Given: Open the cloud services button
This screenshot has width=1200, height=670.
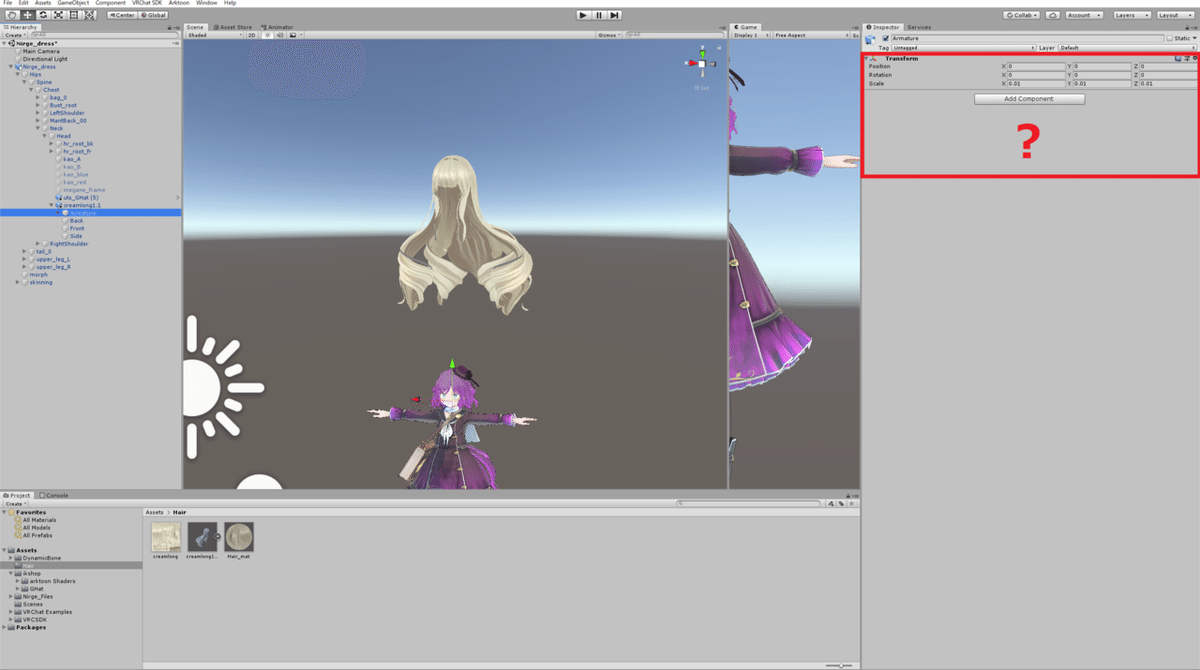Looking at the screenshot, I should 1053,15.
